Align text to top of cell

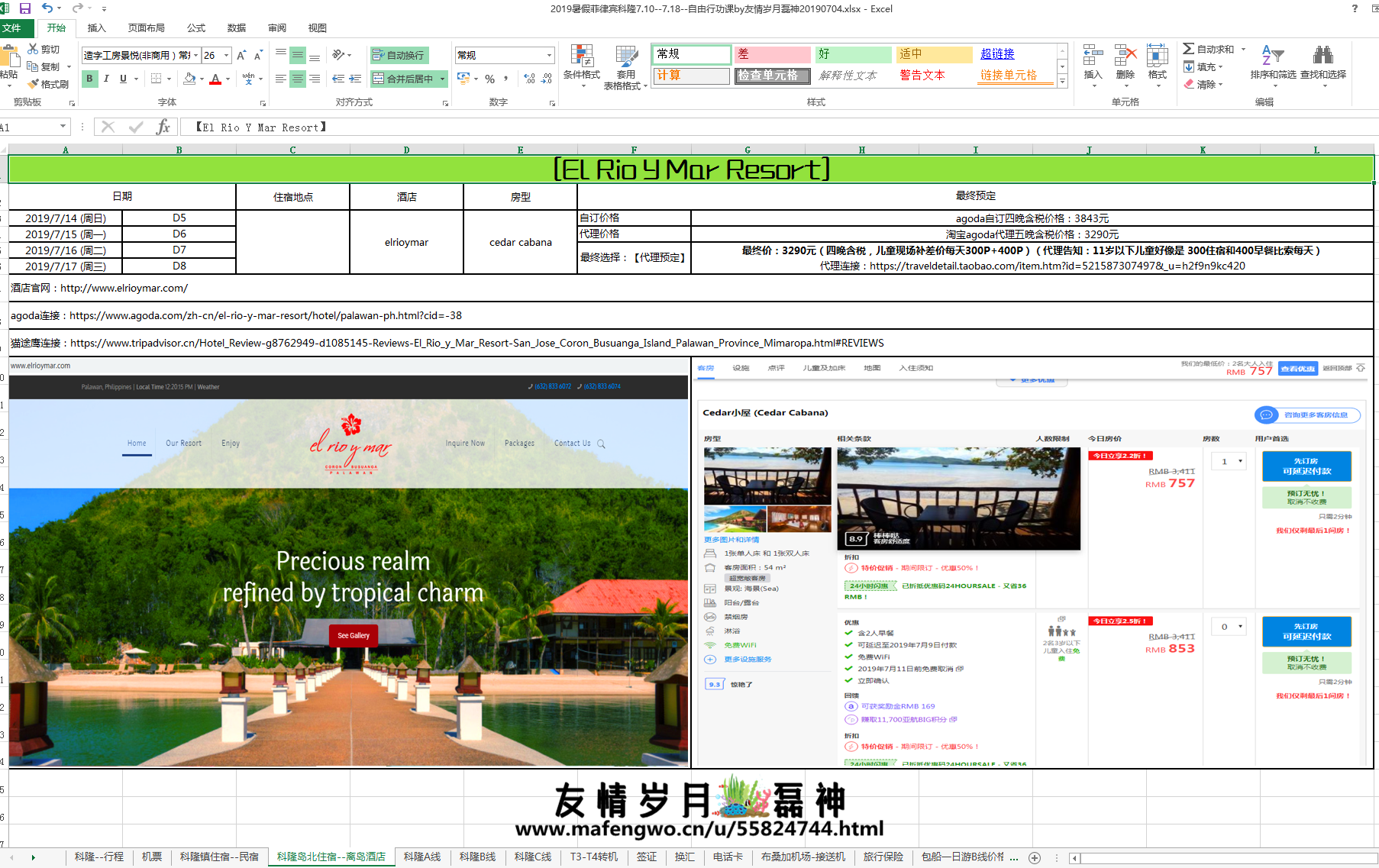(x=281, y=55)
